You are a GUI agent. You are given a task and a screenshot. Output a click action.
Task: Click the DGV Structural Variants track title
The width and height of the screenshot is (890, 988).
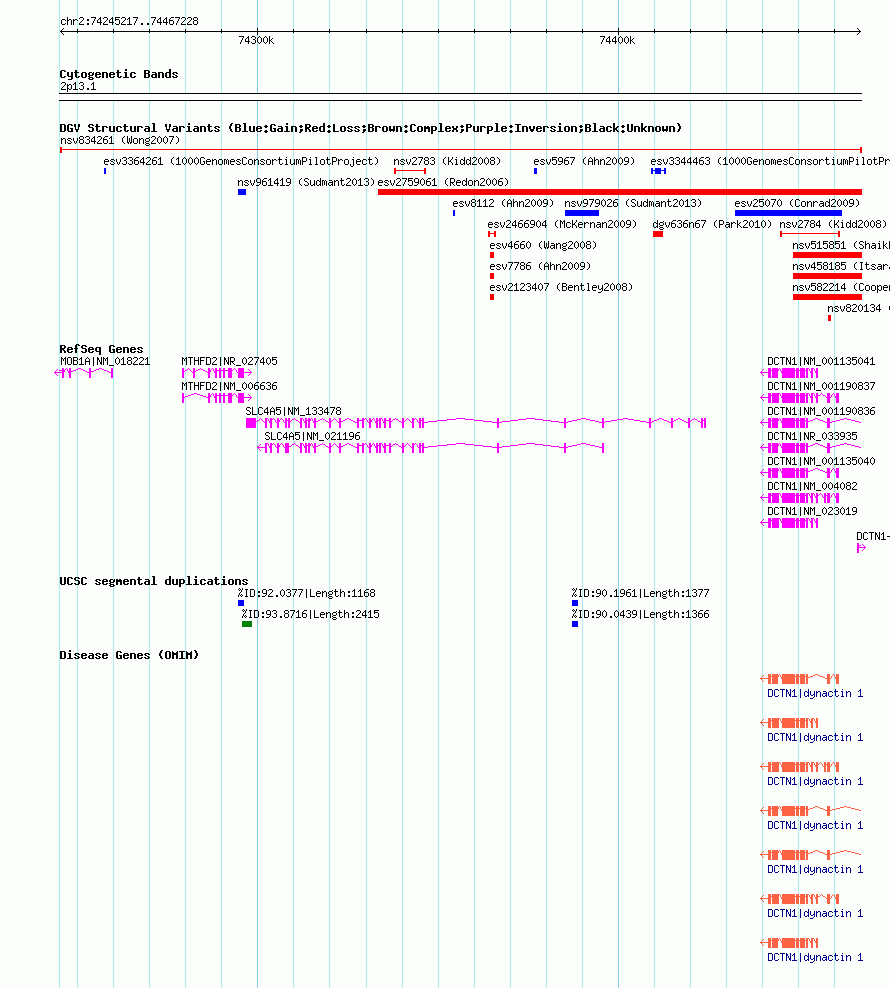pos(371,128)
